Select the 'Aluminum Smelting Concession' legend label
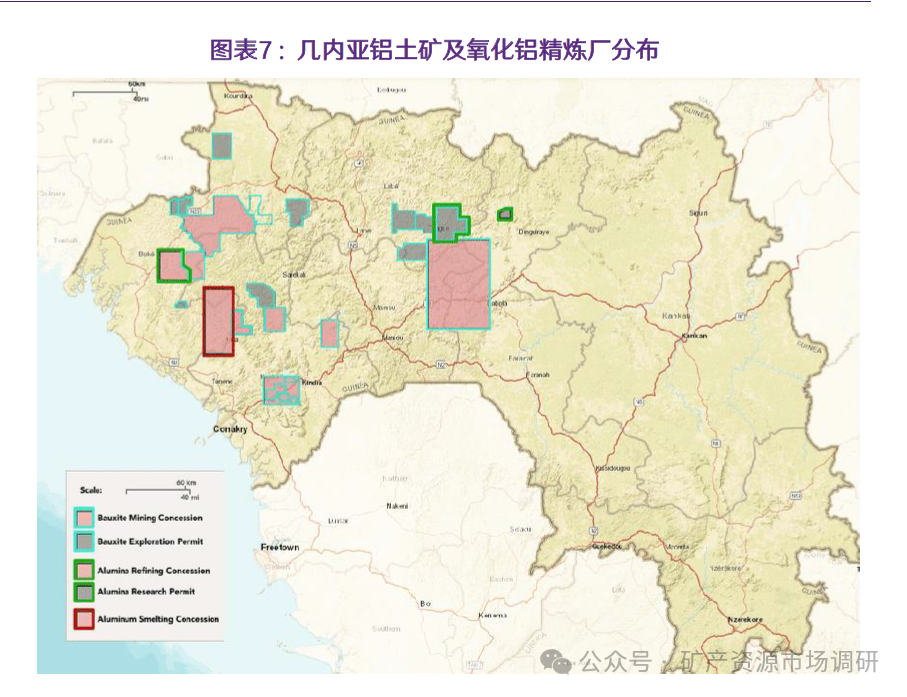907x697 pixels. [158, 619]
